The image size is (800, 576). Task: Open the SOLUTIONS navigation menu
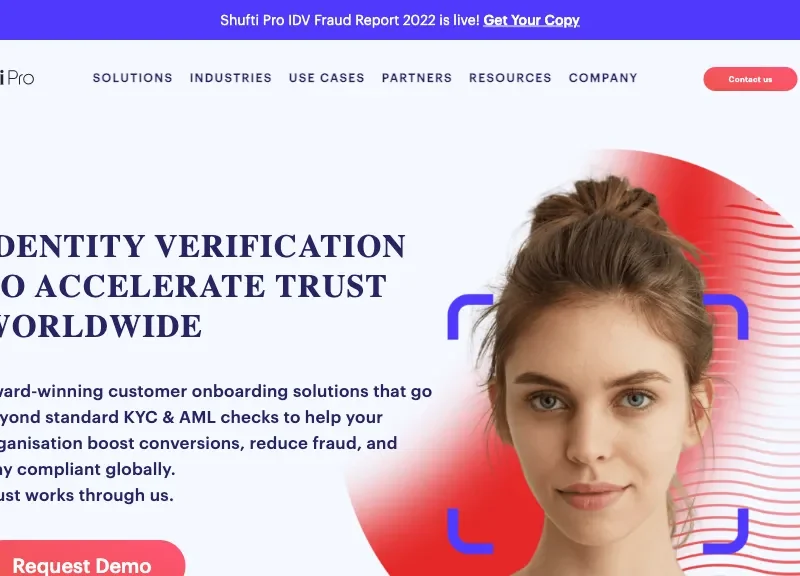(133, 78)
